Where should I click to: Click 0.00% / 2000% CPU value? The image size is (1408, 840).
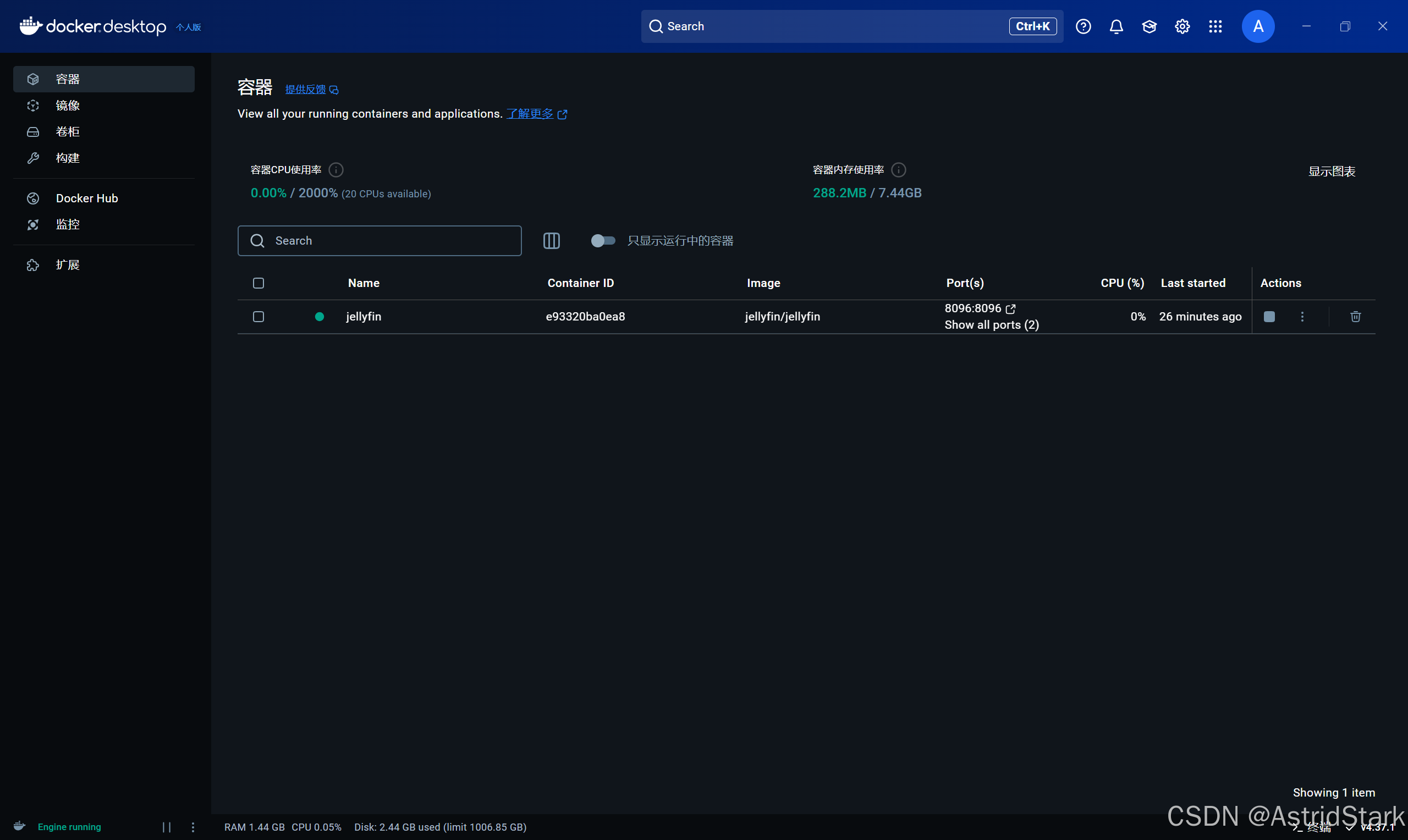[294, 193]
